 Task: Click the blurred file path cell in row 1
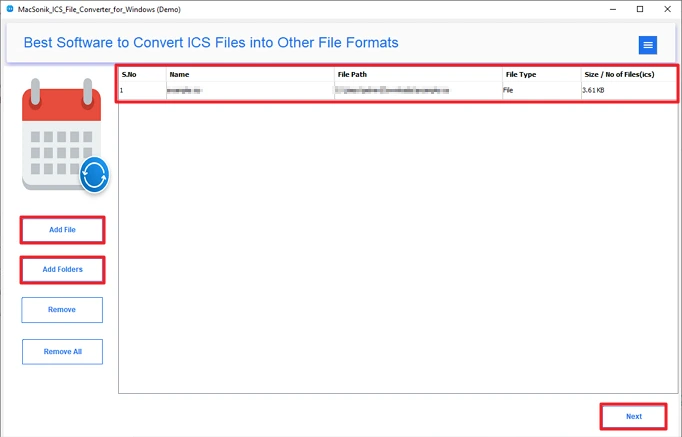392,90
